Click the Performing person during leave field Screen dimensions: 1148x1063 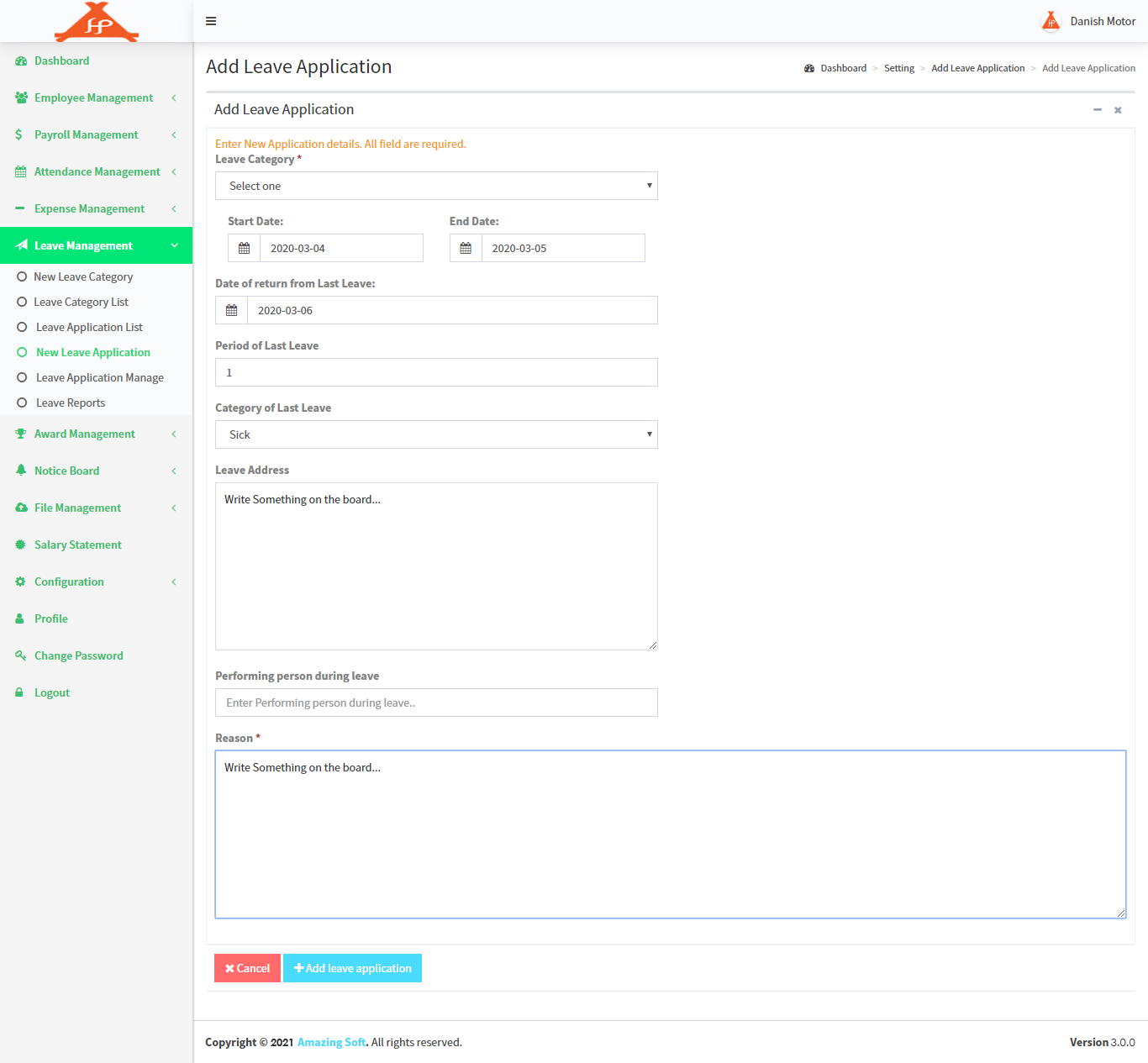[436, 703]
